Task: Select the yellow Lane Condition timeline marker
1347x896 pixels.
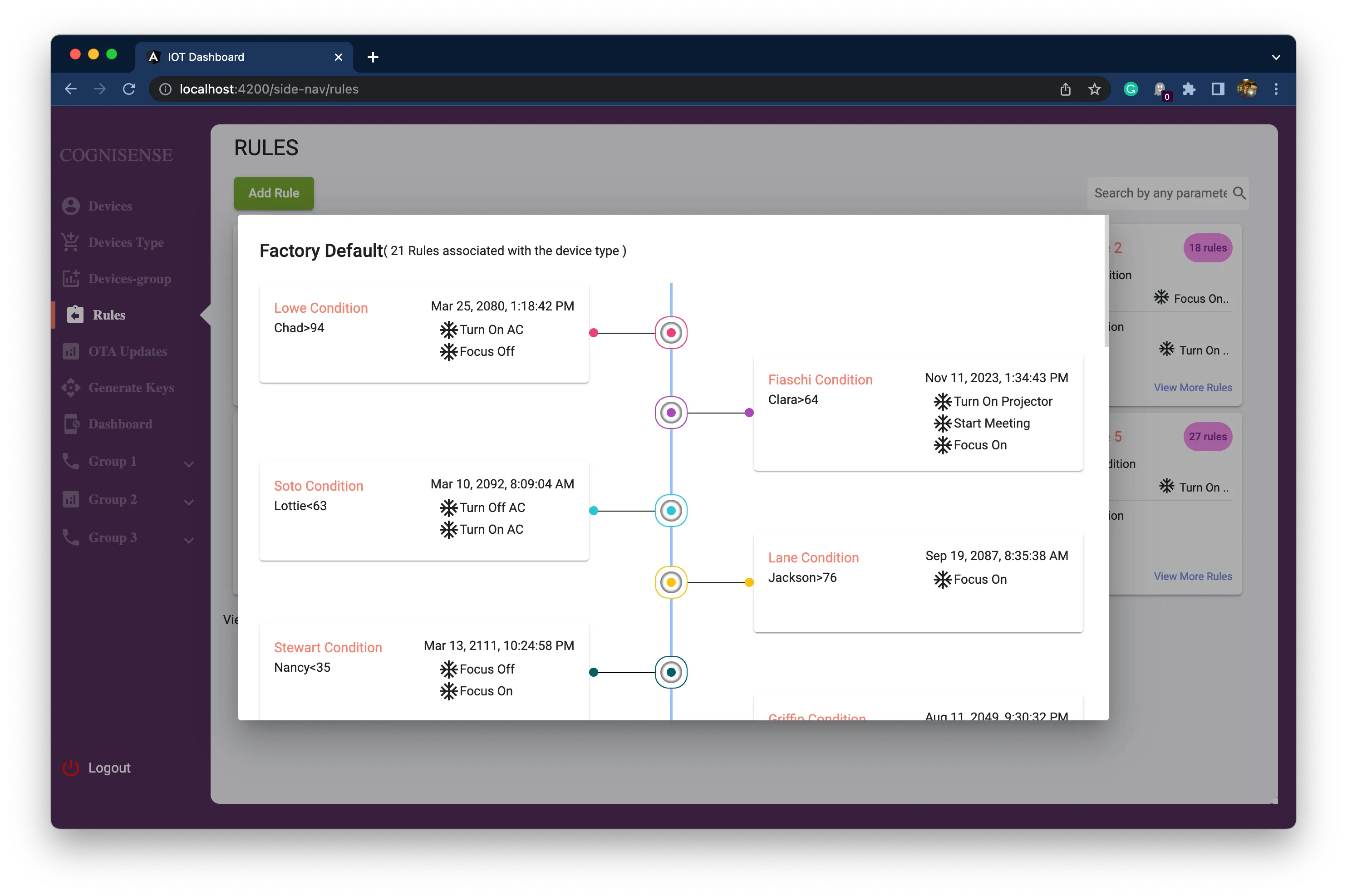Action: click(671, 582)
